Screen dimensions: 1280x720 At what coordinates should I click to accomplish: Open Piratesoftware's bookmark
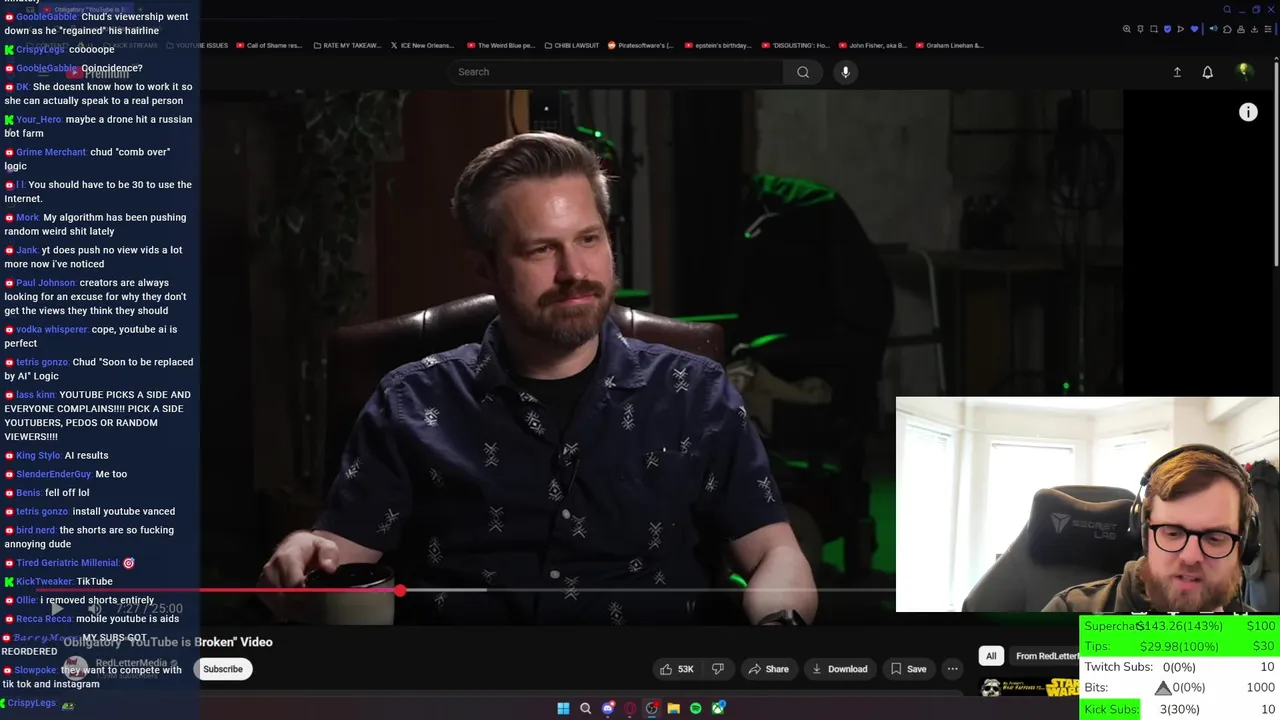click(641, 45)
